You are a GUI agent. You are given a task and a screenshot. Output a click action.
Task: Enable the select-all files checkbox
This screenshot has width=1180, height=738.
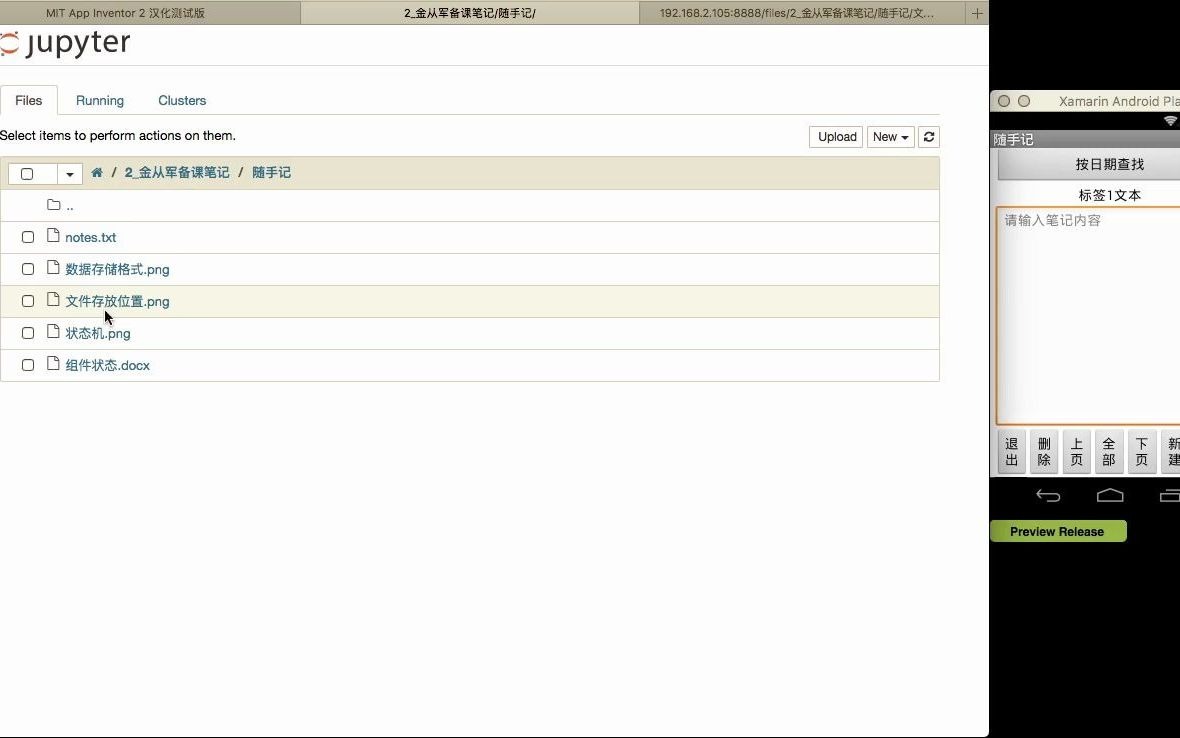pyautogui.click(x=27, y=173)
